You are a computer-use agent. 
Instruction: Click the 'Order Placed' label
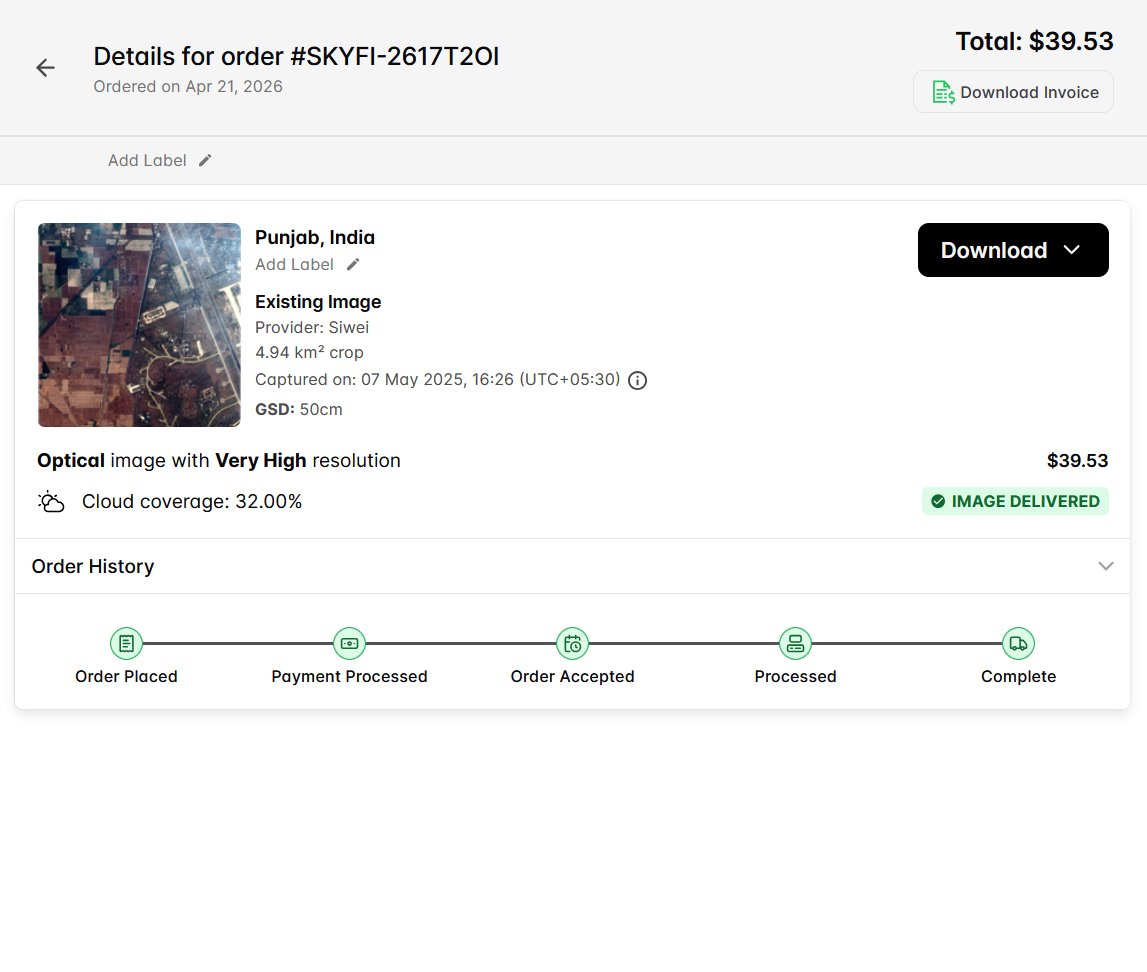tap(127, 677)
